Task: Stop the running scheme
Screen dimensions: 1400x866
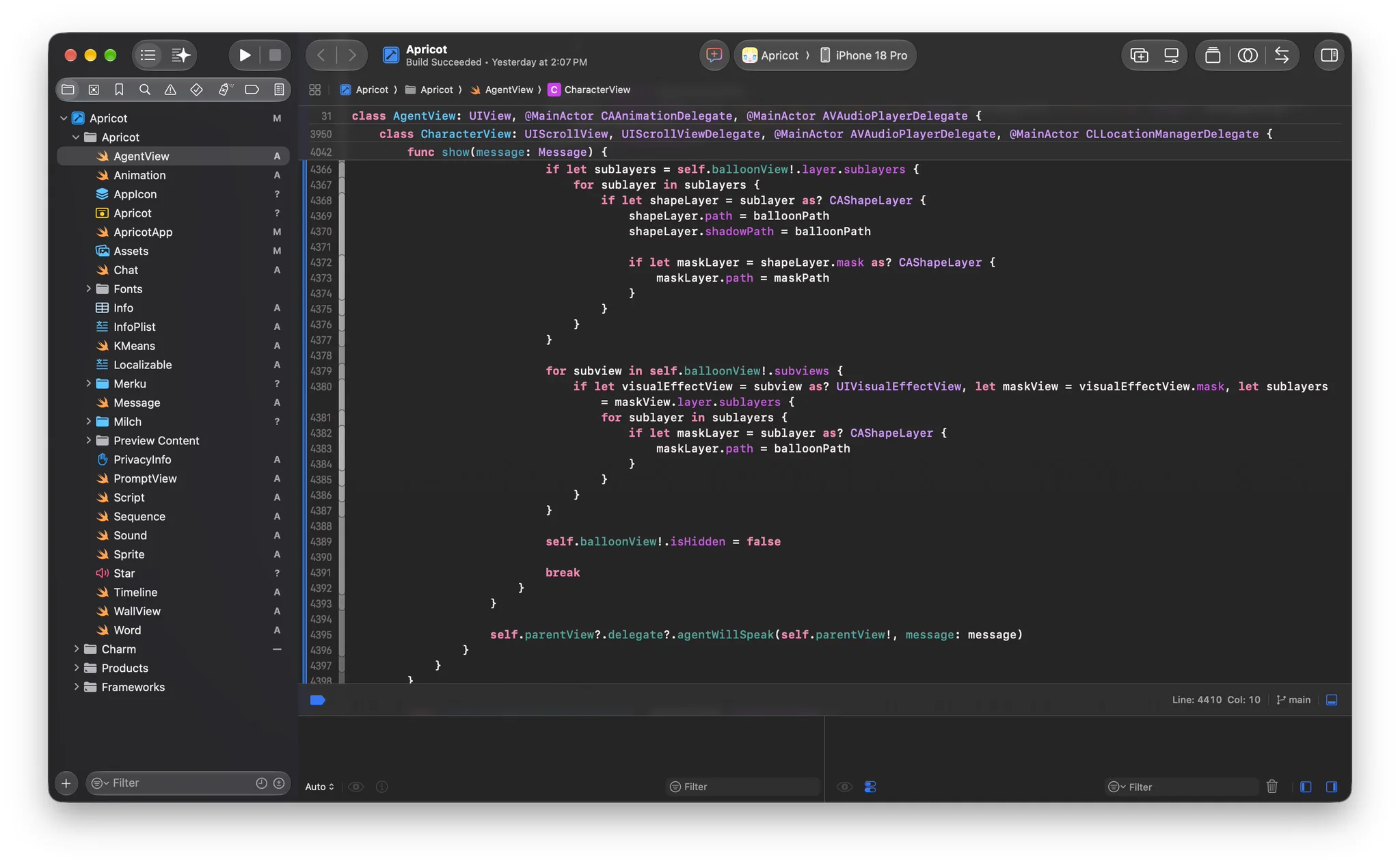Action: (x=275, y=55)
